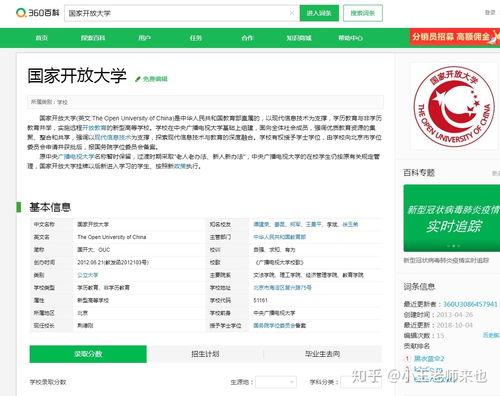The height and width of the screenshot is (396, 500).
Task: Open 帮助中心 in the navigation bar
Action: [x=350, y=38]
